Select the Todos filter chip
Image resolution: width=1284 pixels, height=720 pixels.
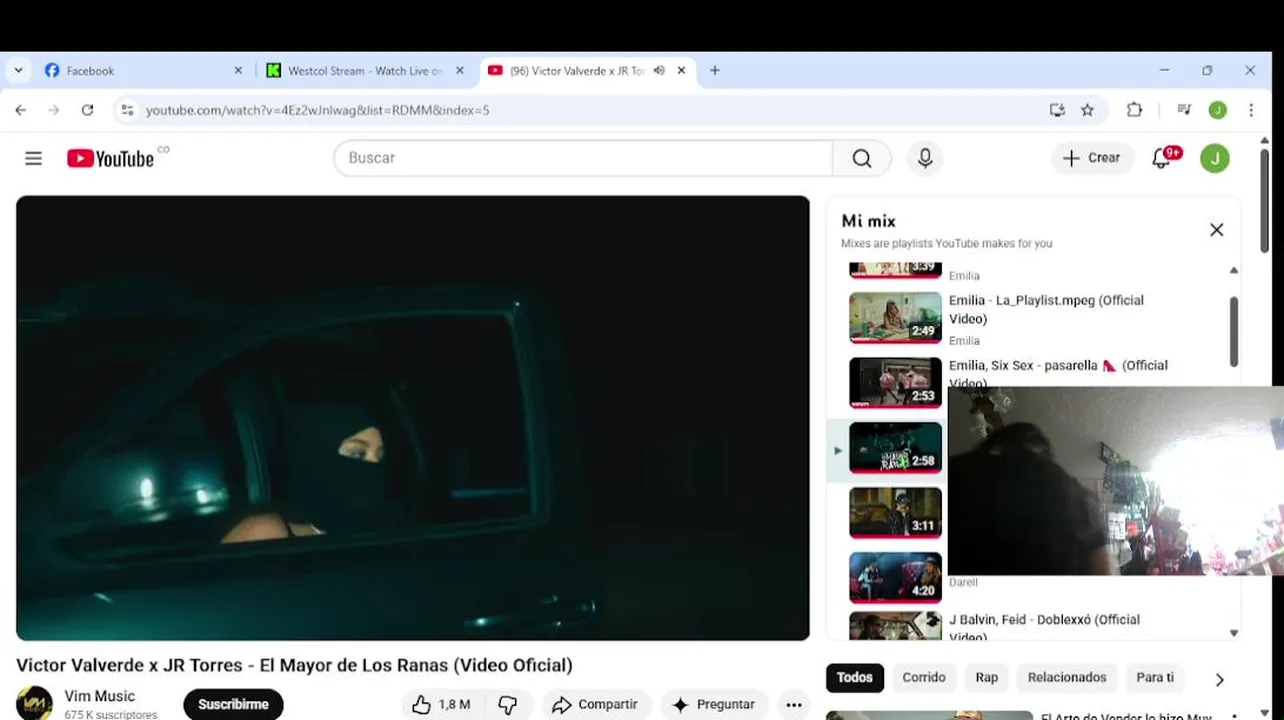[855, 678]
